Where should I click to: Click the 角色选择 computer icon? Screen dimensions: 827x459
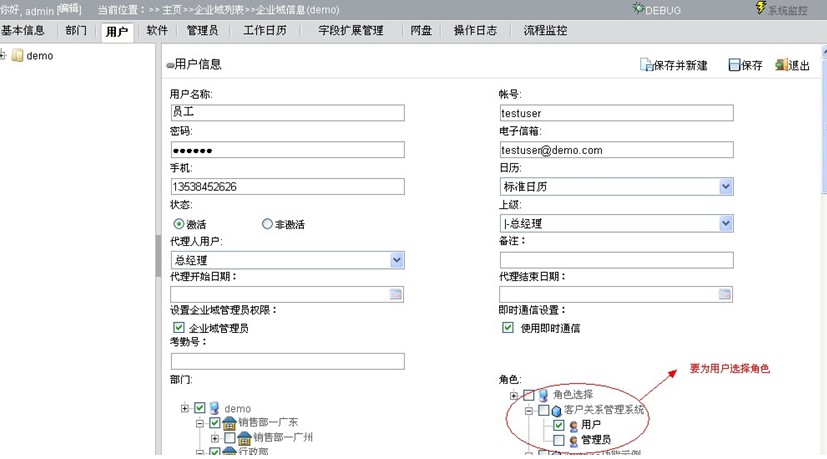click(543, 395)
